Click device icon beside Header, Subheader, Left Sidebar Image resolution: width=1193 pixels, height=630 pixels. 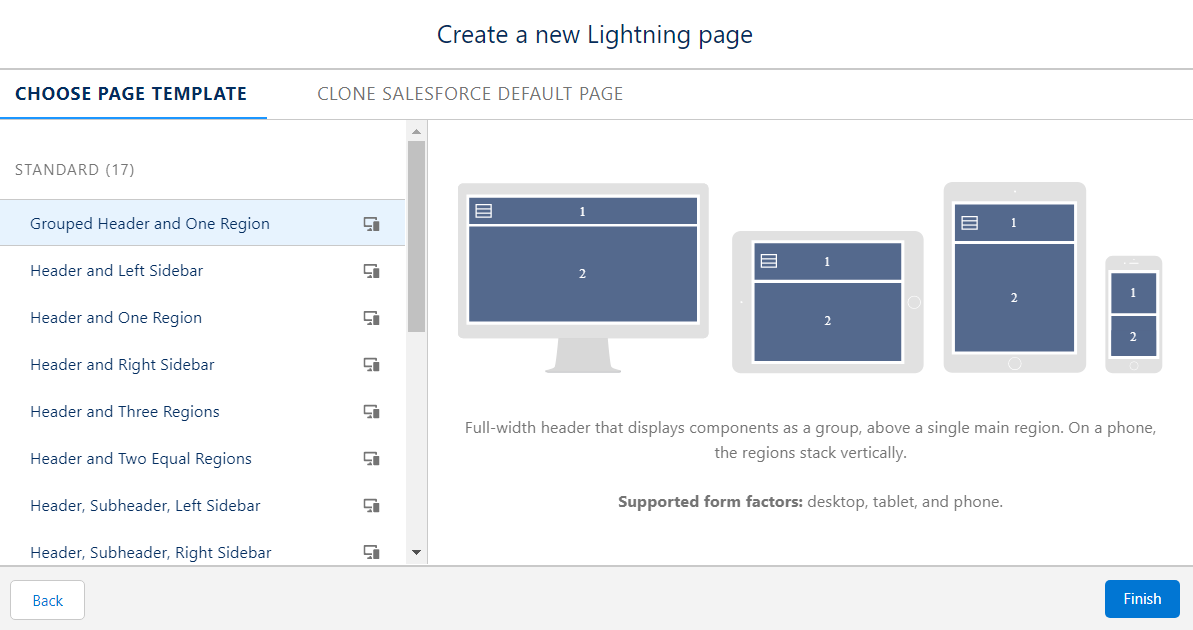click(371, 506)
